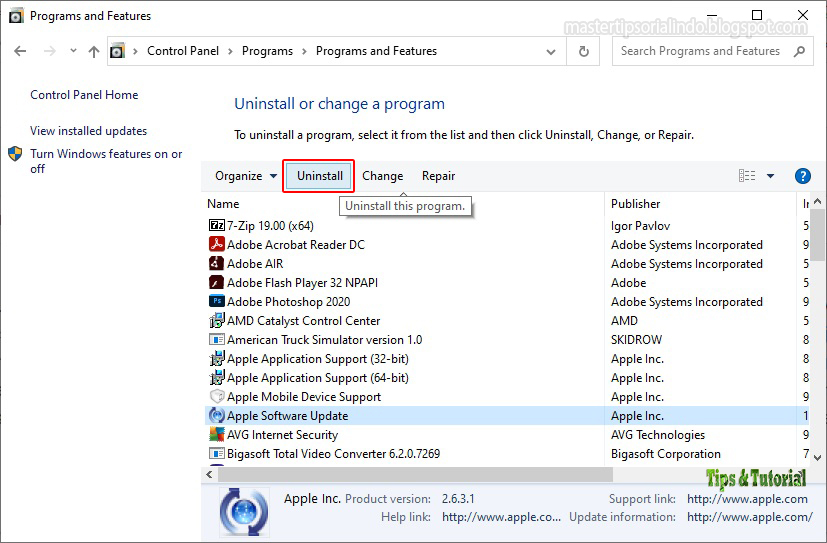The image size is (827, 543).
Task: Click Programs and Features breadcrumb
Action: (377, 51)
